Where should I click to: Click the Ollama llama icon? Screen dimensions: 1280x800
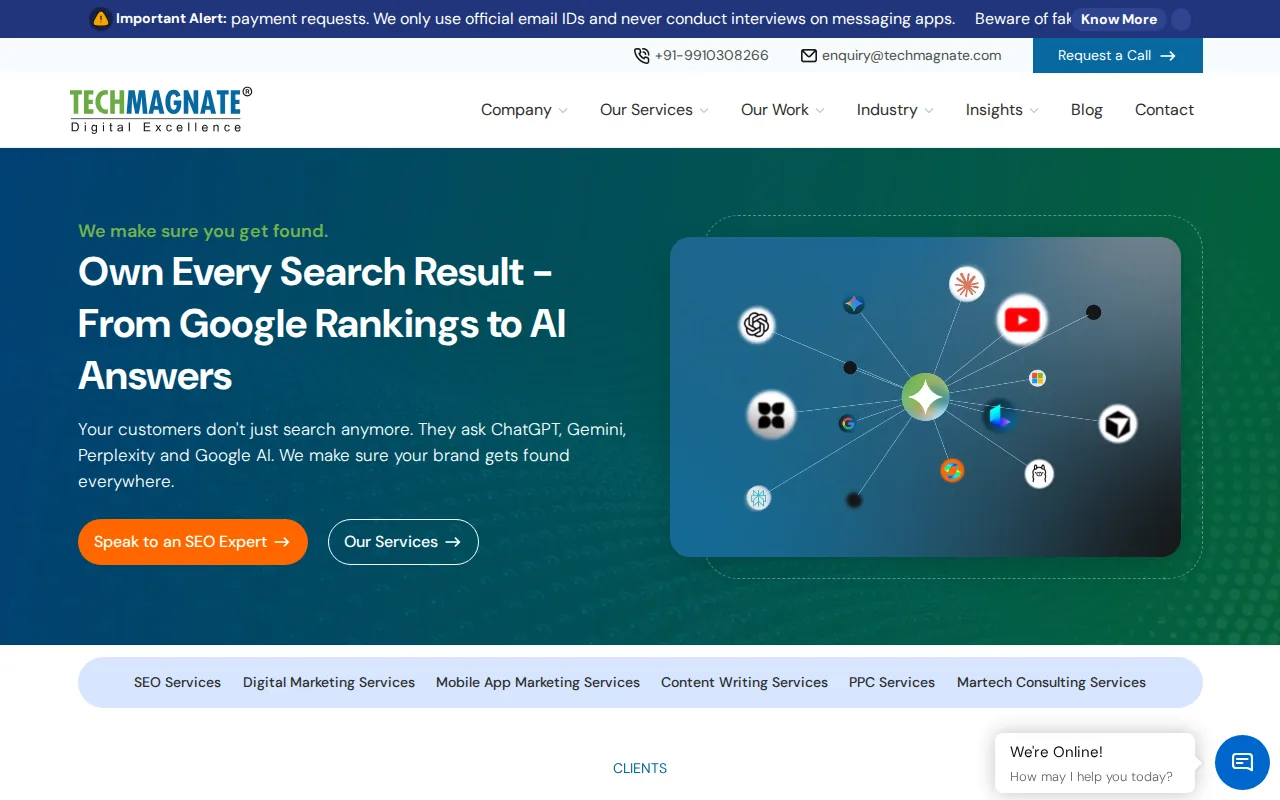[x=1039, y=474]
